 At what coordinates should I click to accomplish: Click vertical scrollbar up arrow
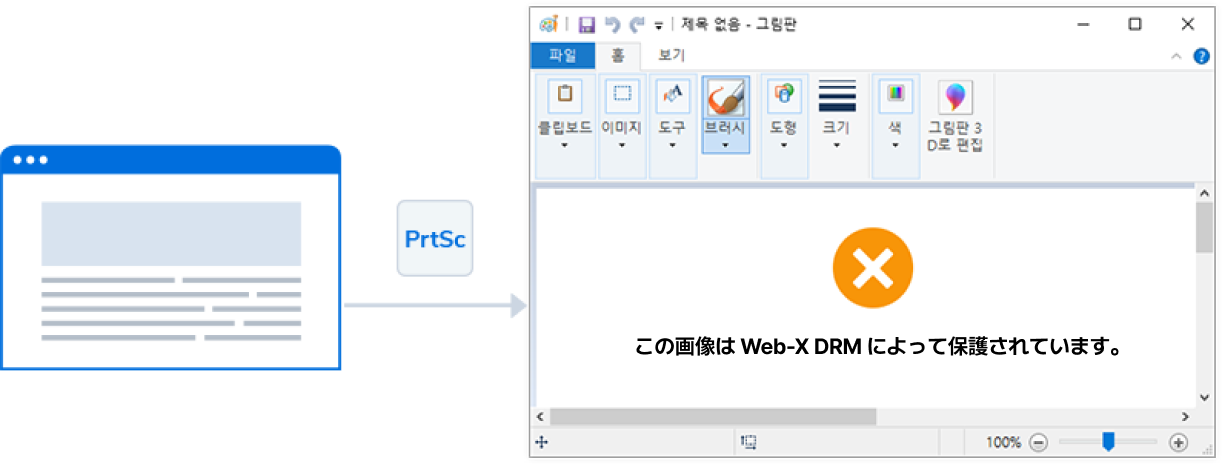tap(1204, 193)
